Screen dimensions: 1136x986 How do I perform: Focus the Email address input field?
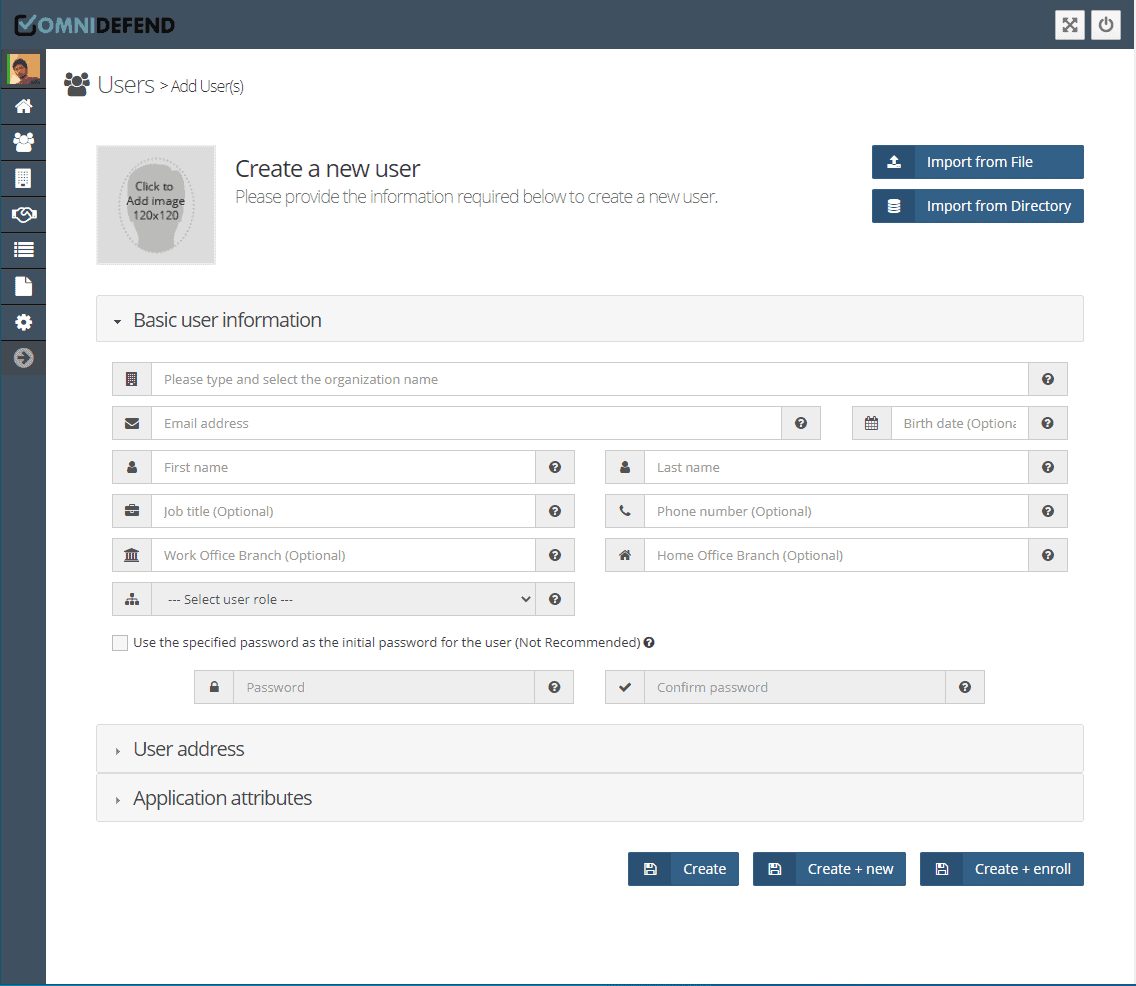pyautogui.click(x=467, y=423)
